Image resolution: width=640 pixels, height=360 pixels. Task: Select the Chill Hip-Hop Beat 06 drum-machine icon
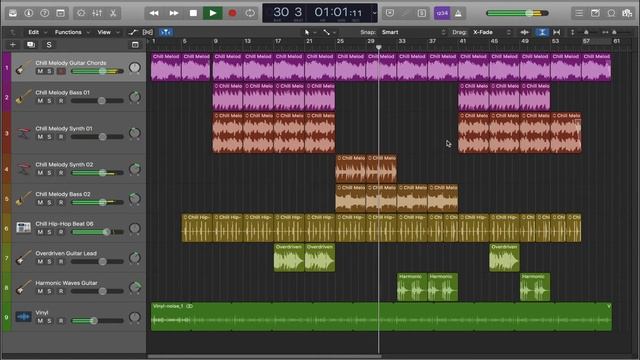tap(23, 227)
